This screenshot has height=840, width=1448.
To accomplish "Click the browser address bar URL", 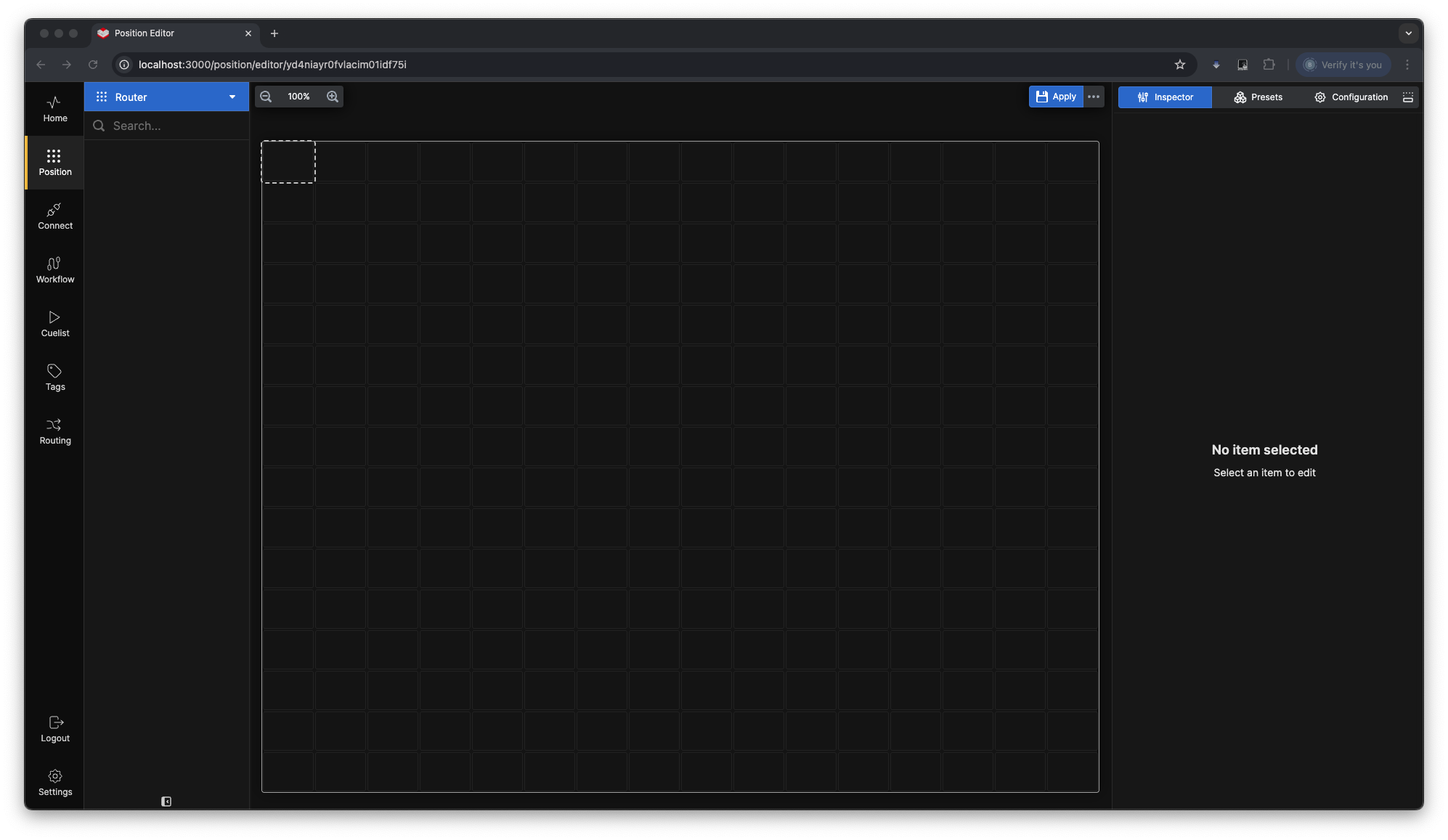I will [272, 65].
